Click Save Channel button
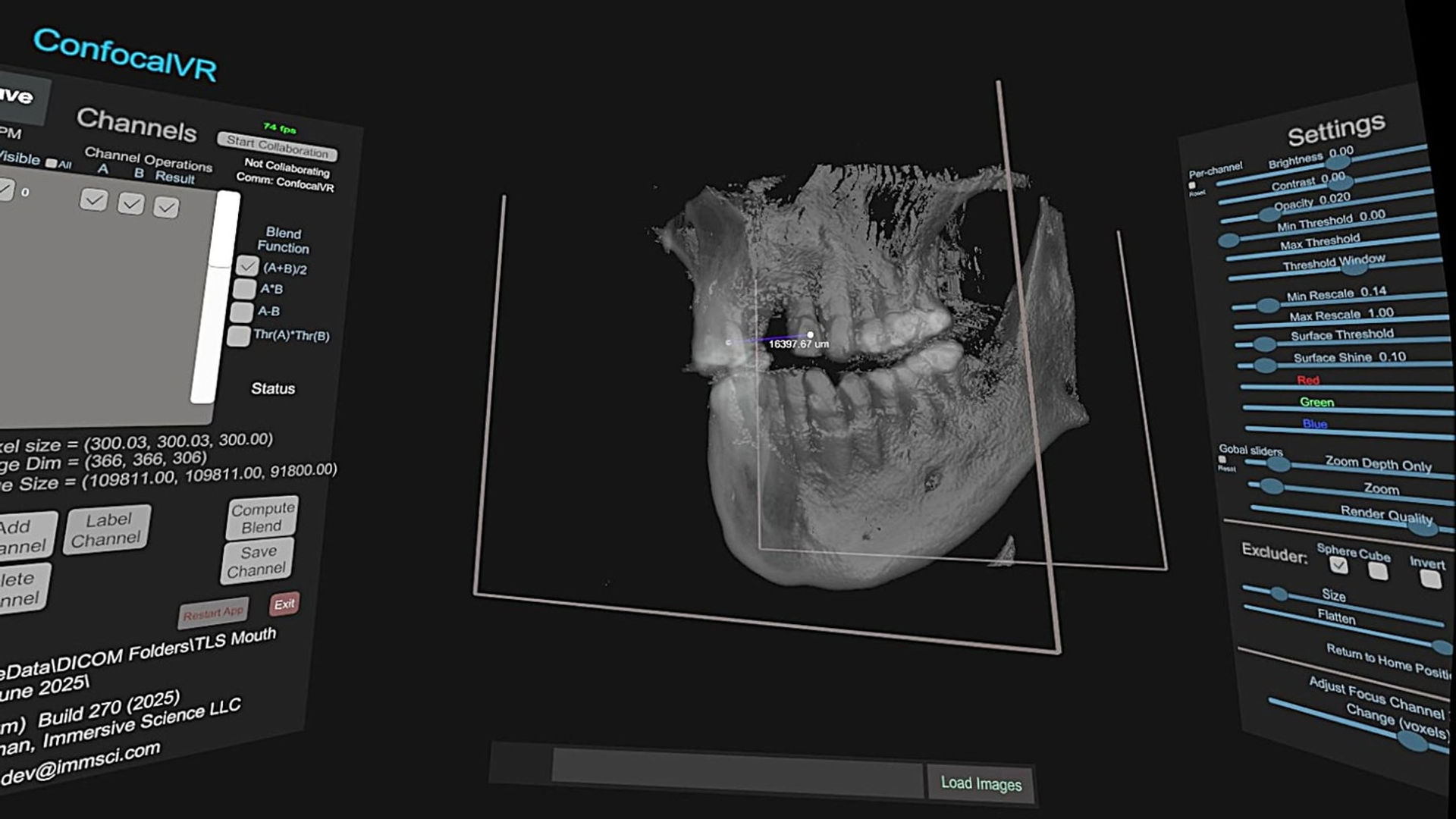Screen dimensions: 1456x819 point(257,560)
